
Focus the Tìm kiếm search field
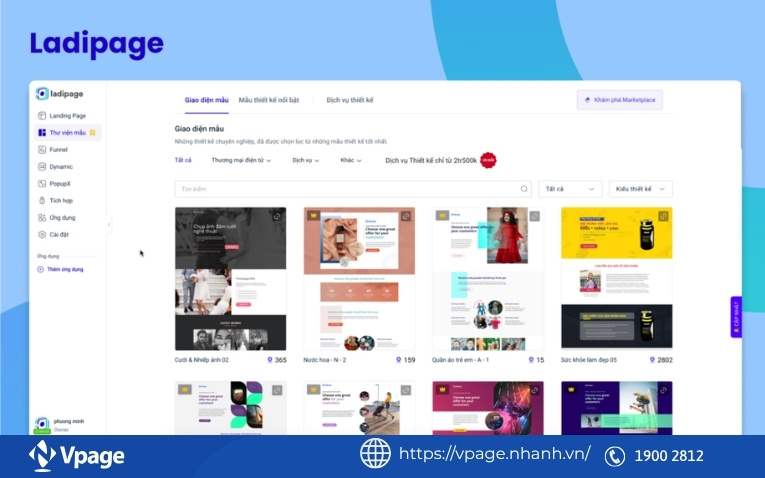coord(353,189)
